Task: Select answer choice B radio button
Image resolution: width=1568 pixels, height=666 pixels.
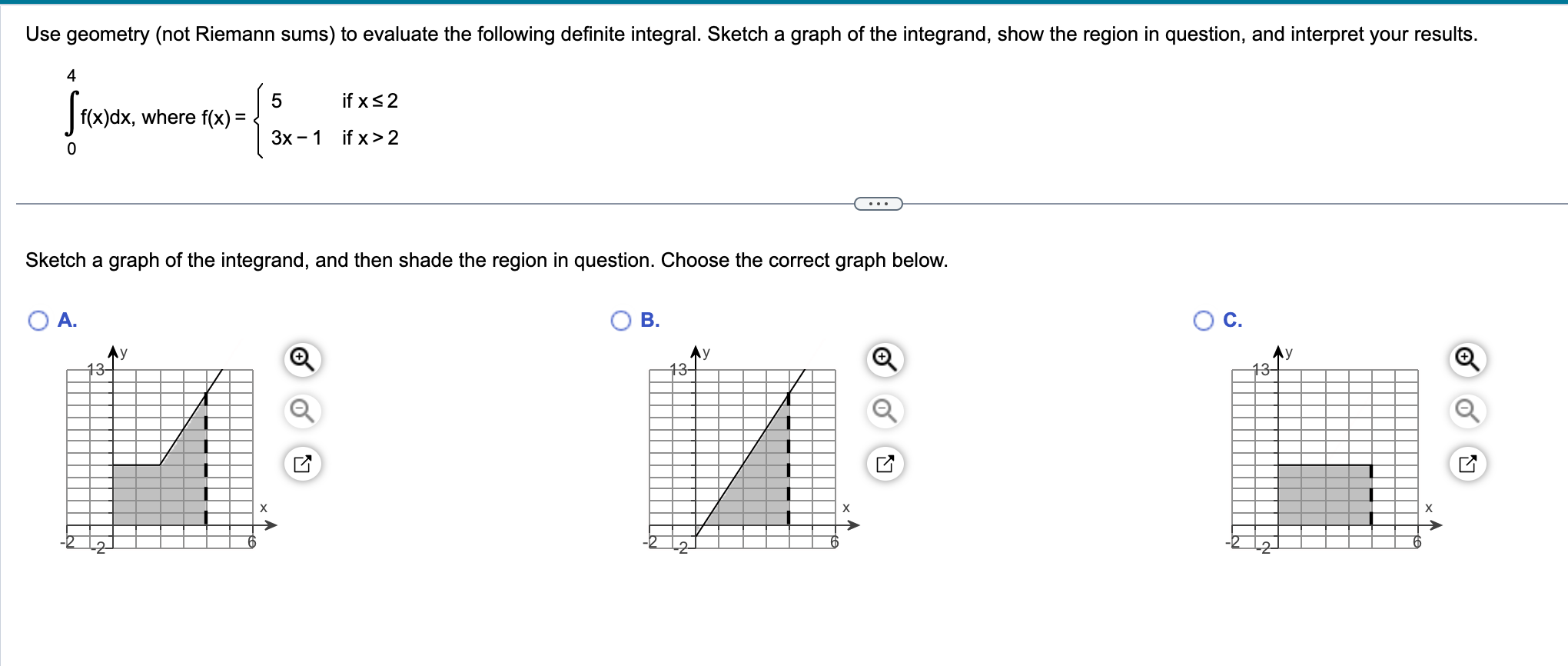Action: point(620,321)
